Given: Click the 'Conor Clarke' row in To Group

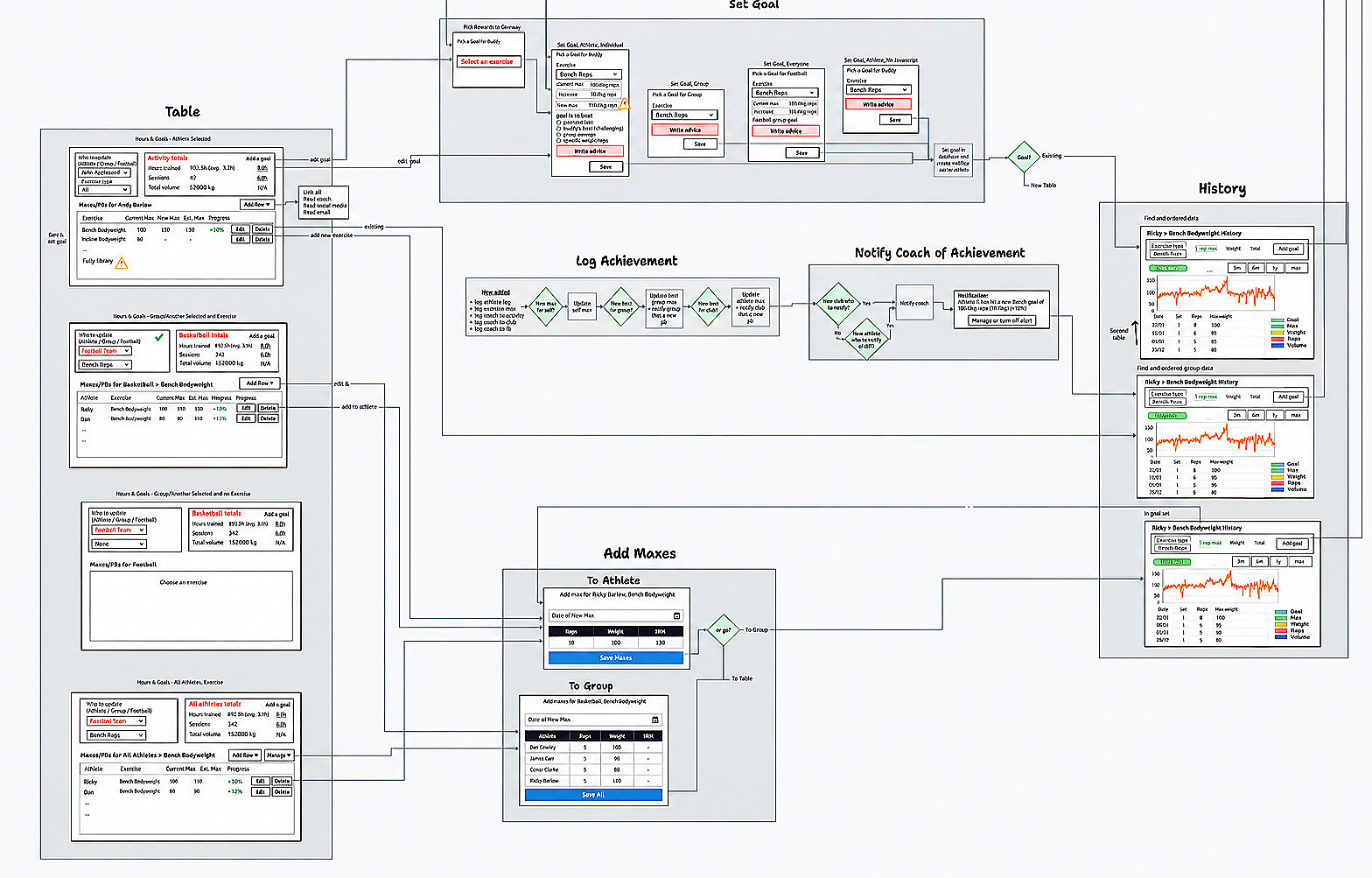Looking at the screenshot, I should click(x=593, y=769).
